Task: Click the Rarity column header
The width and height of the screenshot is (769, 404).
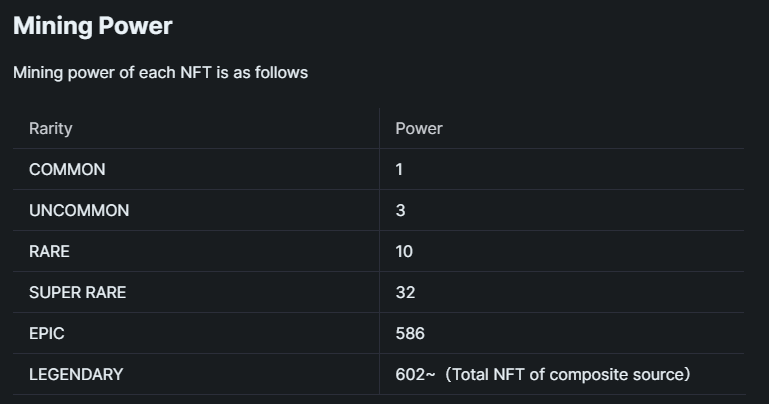Action: coord(51,128)
